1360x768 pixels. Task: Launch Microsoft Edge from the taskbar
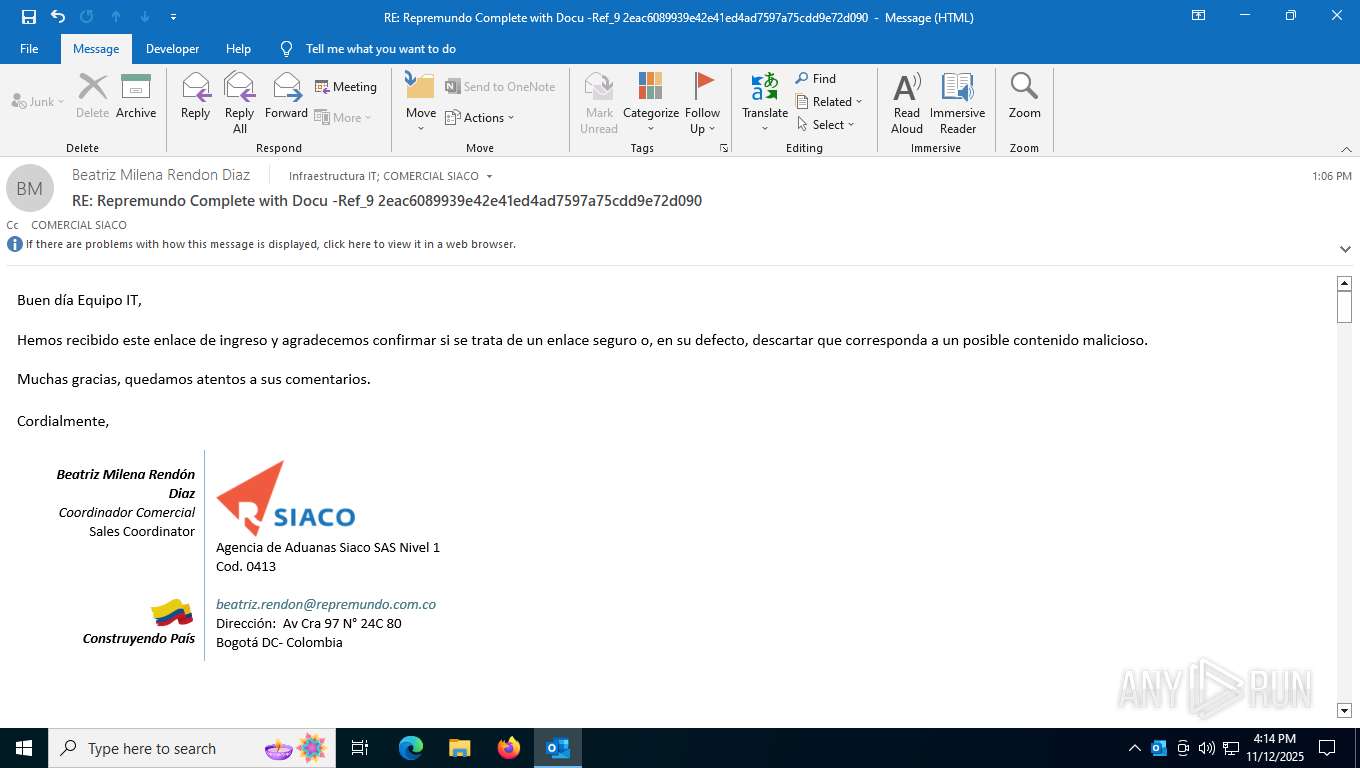410,748
